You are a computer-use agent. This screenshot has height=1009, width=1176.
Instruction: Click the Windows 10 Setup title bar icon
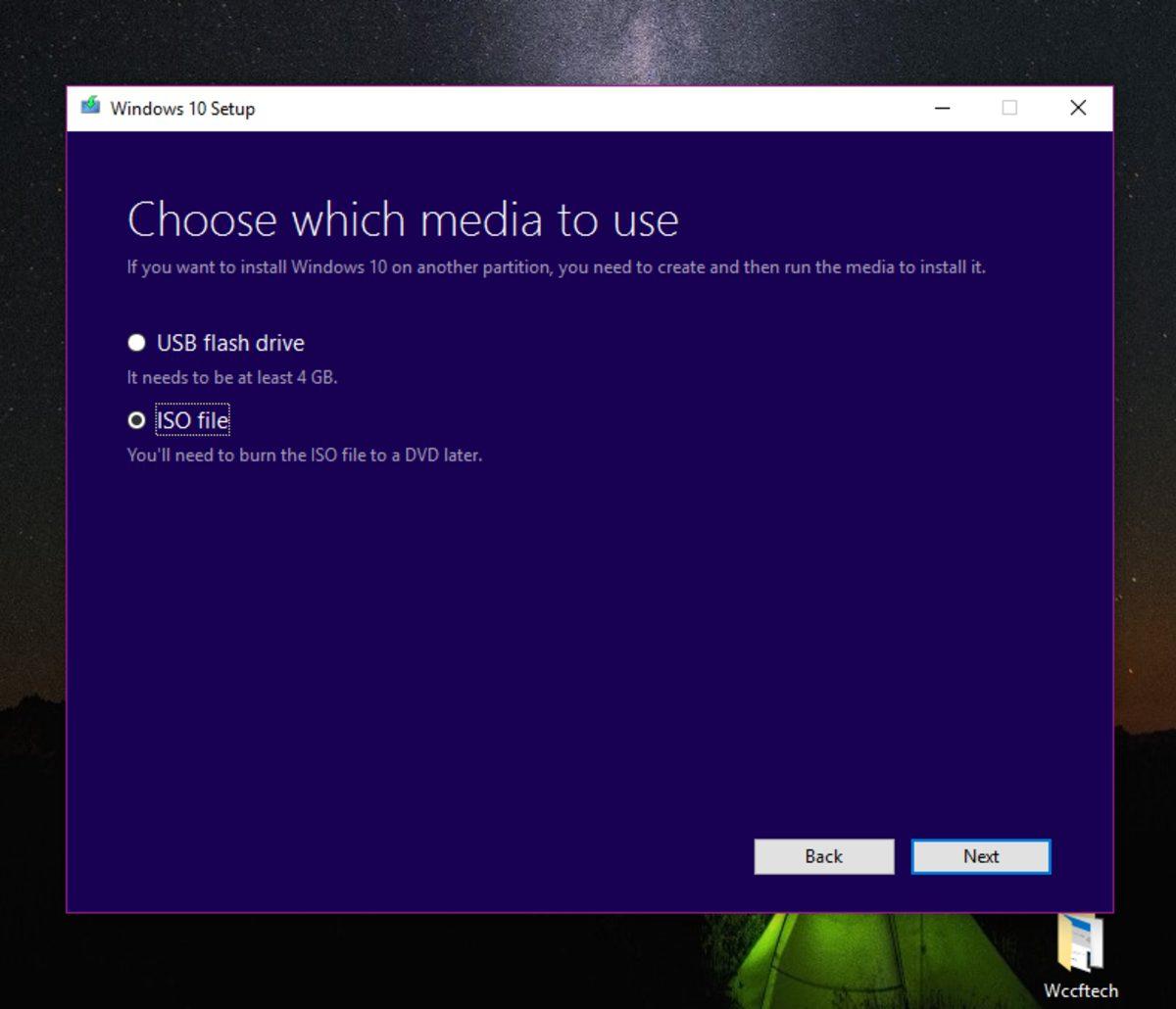point(89,108)
